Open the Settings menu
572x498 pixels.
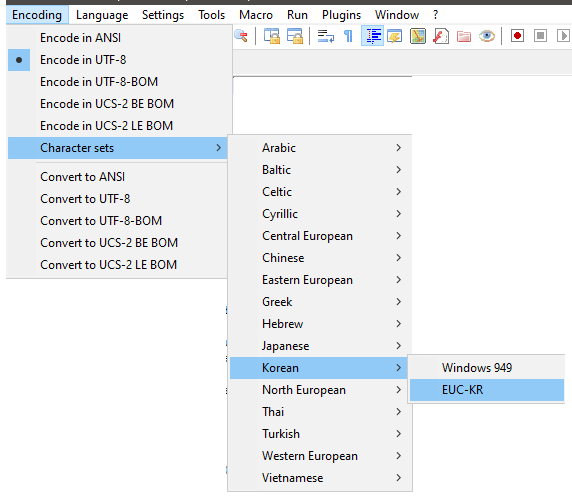click(x=163, y=15)
